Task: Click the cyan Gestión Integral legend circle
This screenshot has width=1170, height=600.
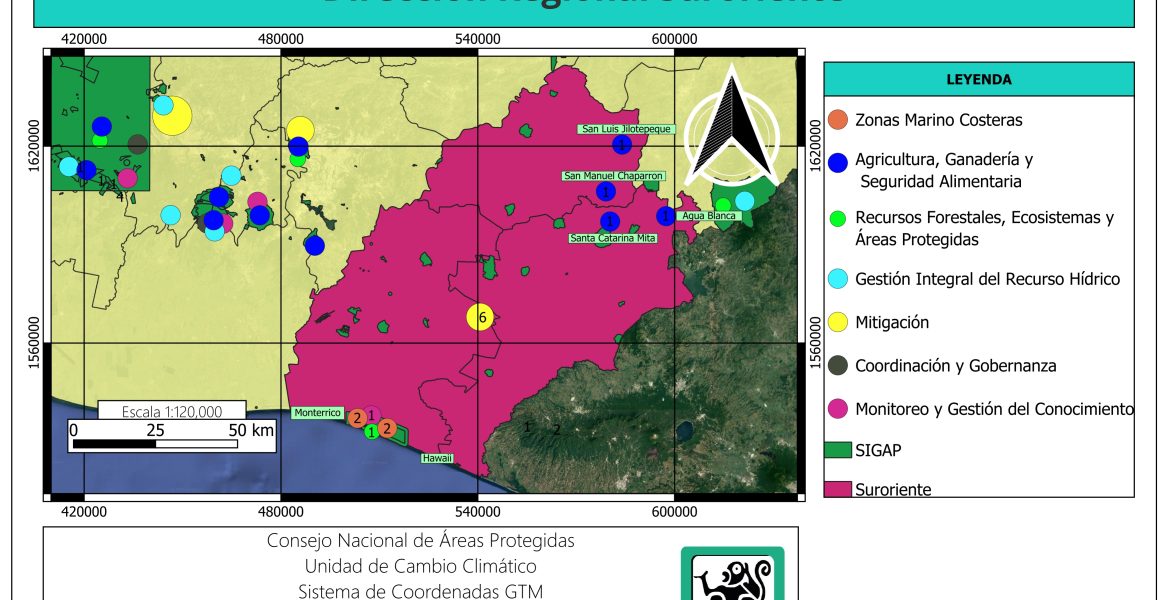Action: tap(839, 279)
